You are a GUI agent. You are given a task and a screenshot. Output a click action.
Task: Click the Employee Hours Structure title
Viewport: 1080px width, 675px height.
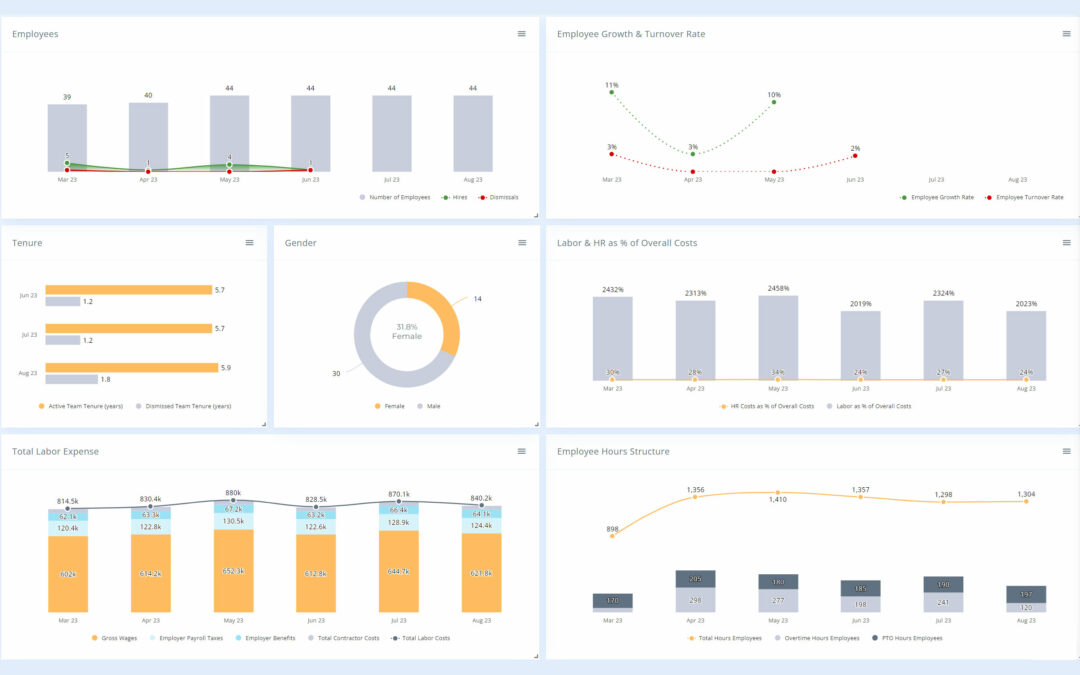click(613, 451)
